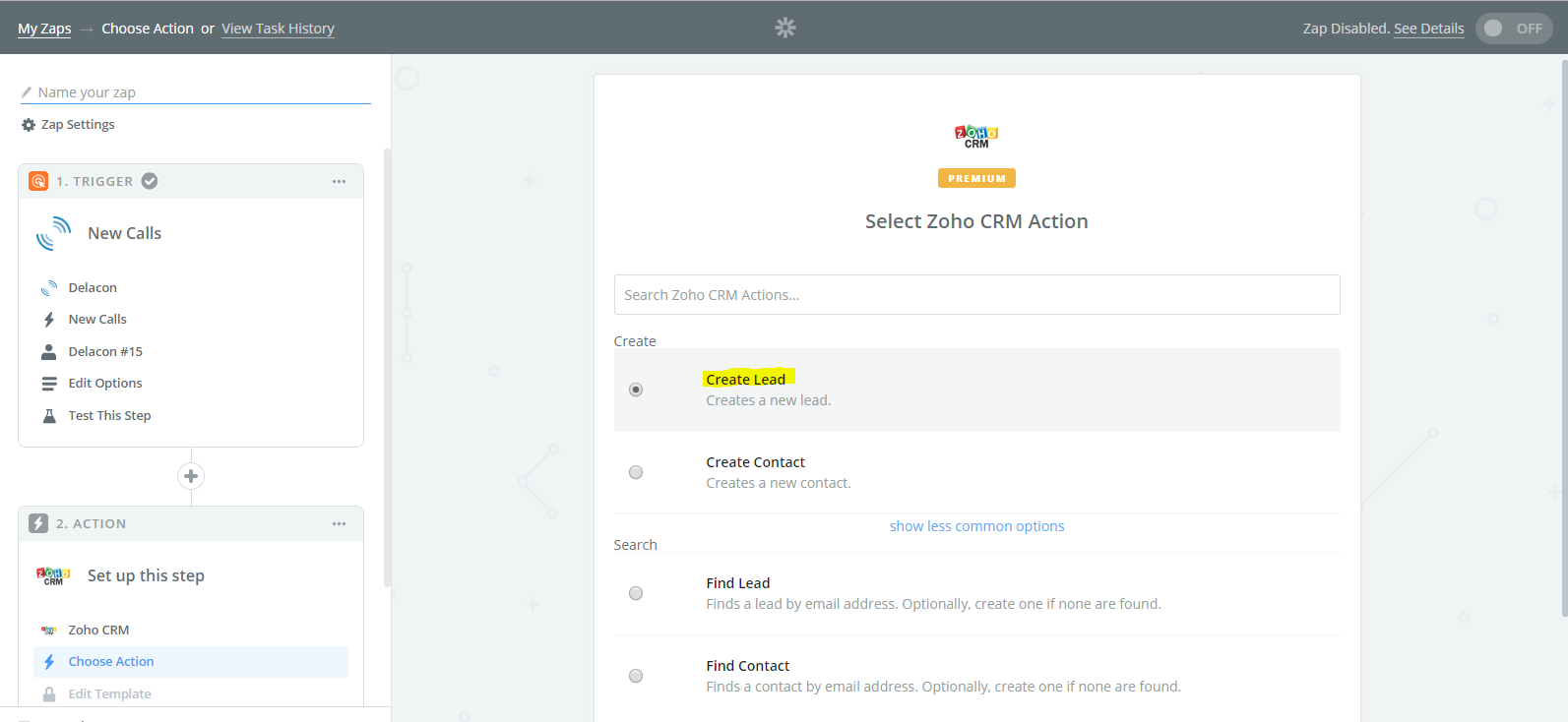The width and height of the screenshot is (1568, 722).
Task: Click the Zoho CRM logo beside Set up this step
Action: 53,575
